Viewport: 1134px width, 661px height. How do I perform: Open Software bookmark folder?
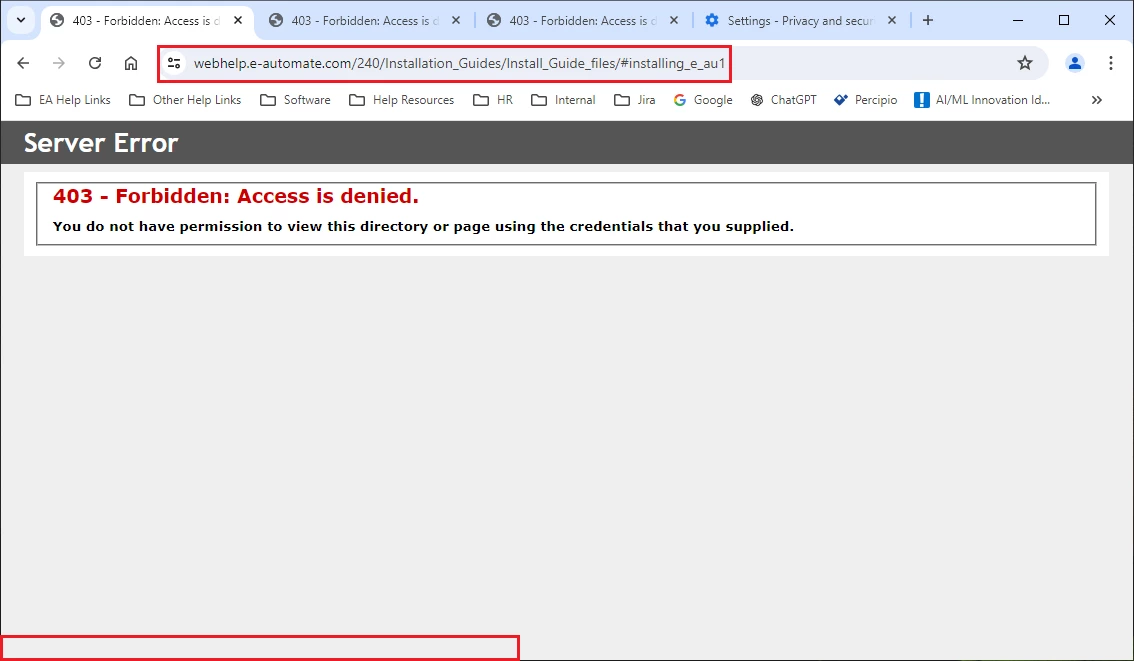[x=295, y=100]
